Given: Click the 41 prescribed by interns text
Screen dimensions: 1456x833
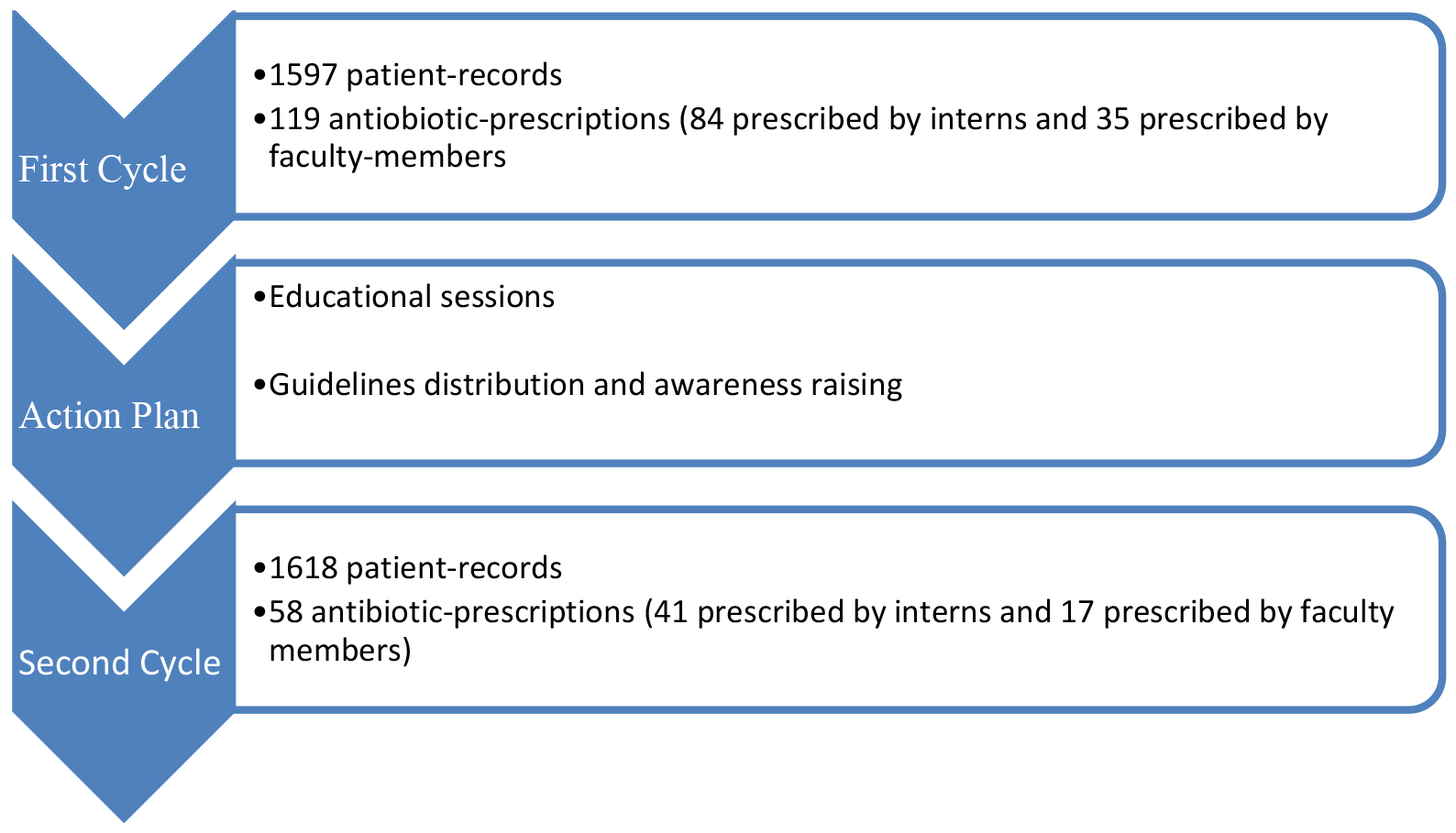Looking at the screenshot, I should [x=849, y=612].
